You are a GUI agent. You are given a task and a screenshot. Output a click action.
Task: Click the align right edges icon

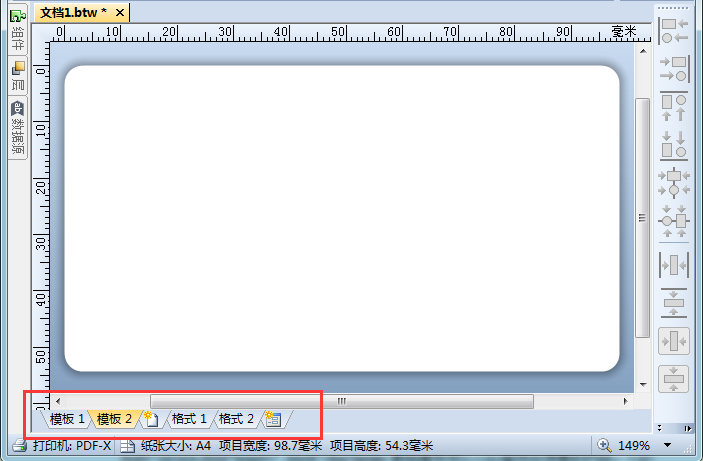click(x=674, y=68)
